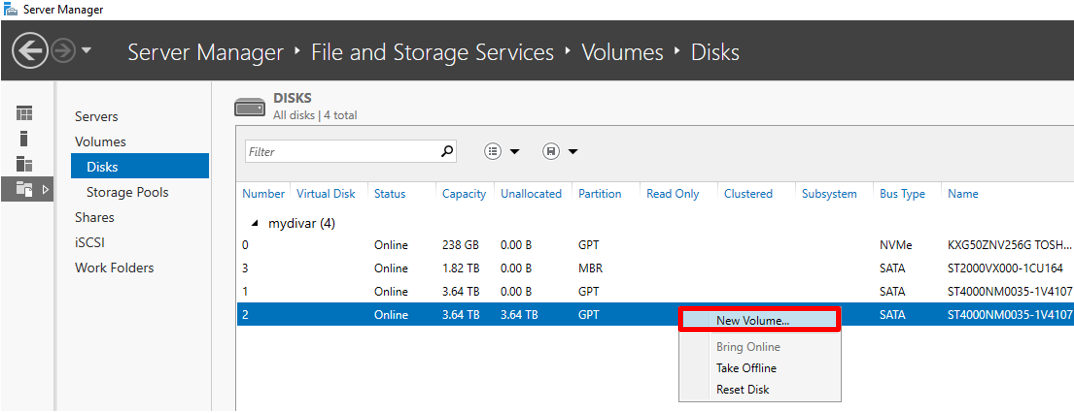Open the saved queries dropdown
Viewport: 1074px width, 413px height.
[x=560, y=152]
